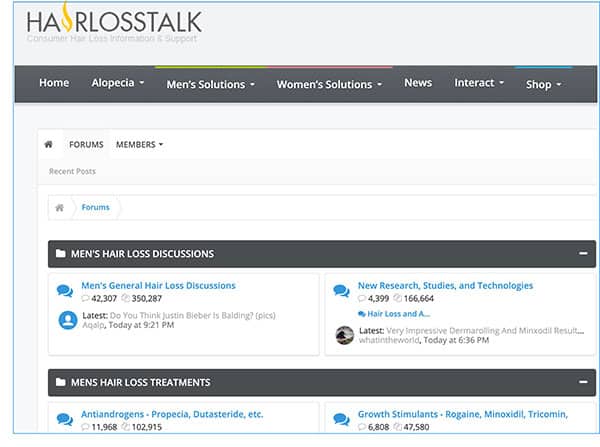Open the Alopecia dropdown menu
Screen dimensions: 600x447
click(x=118, y=83)
